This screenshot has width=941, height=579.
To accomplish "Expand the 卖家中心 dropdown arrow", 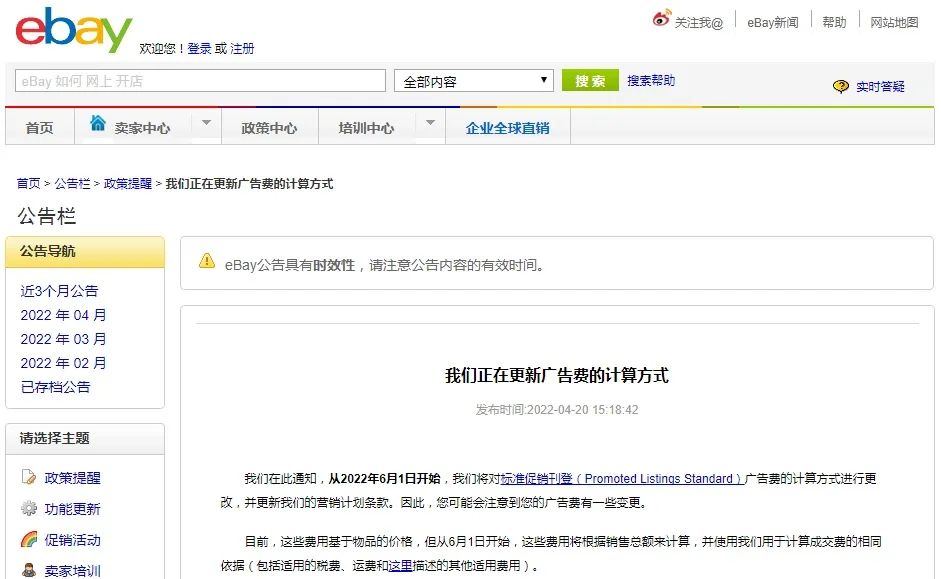I will 206,124.
